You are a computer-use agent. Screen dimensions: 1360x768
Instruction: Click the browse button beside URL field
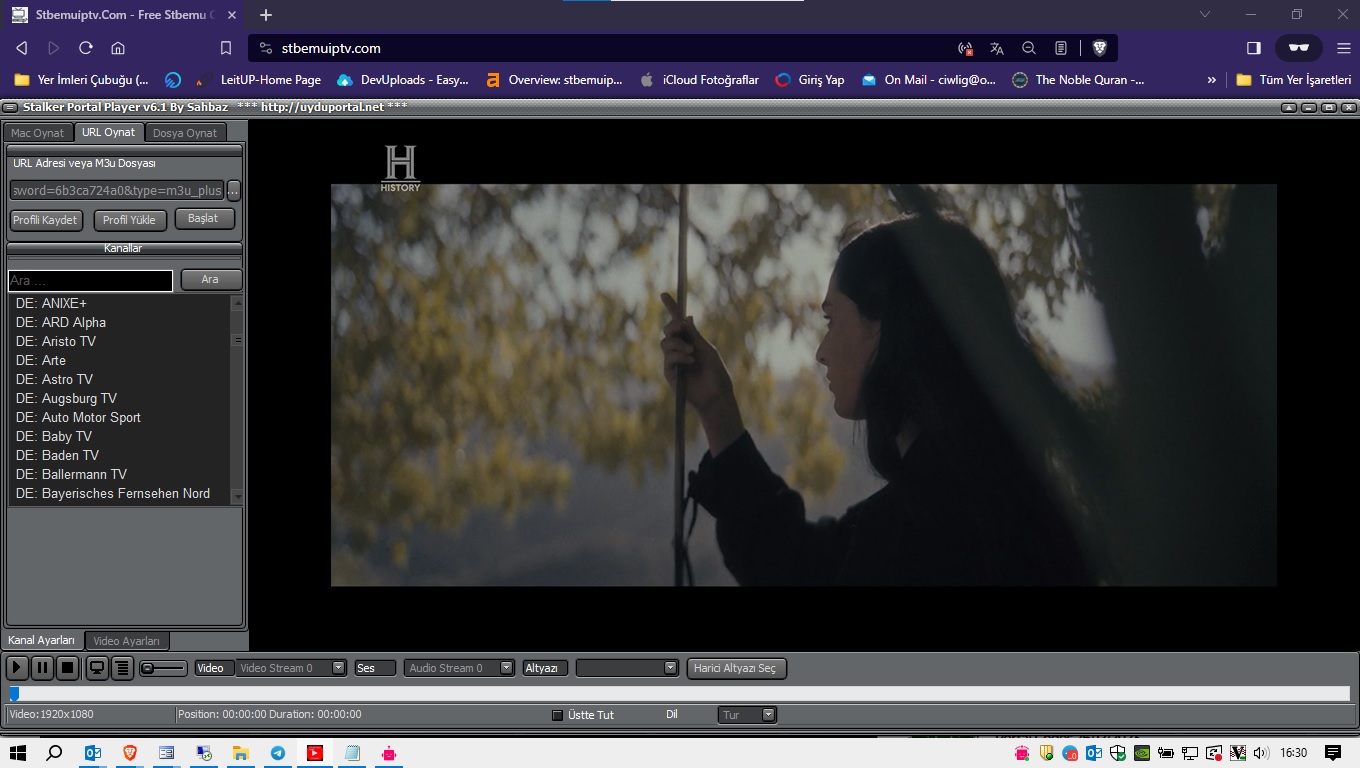pos(234,190)
